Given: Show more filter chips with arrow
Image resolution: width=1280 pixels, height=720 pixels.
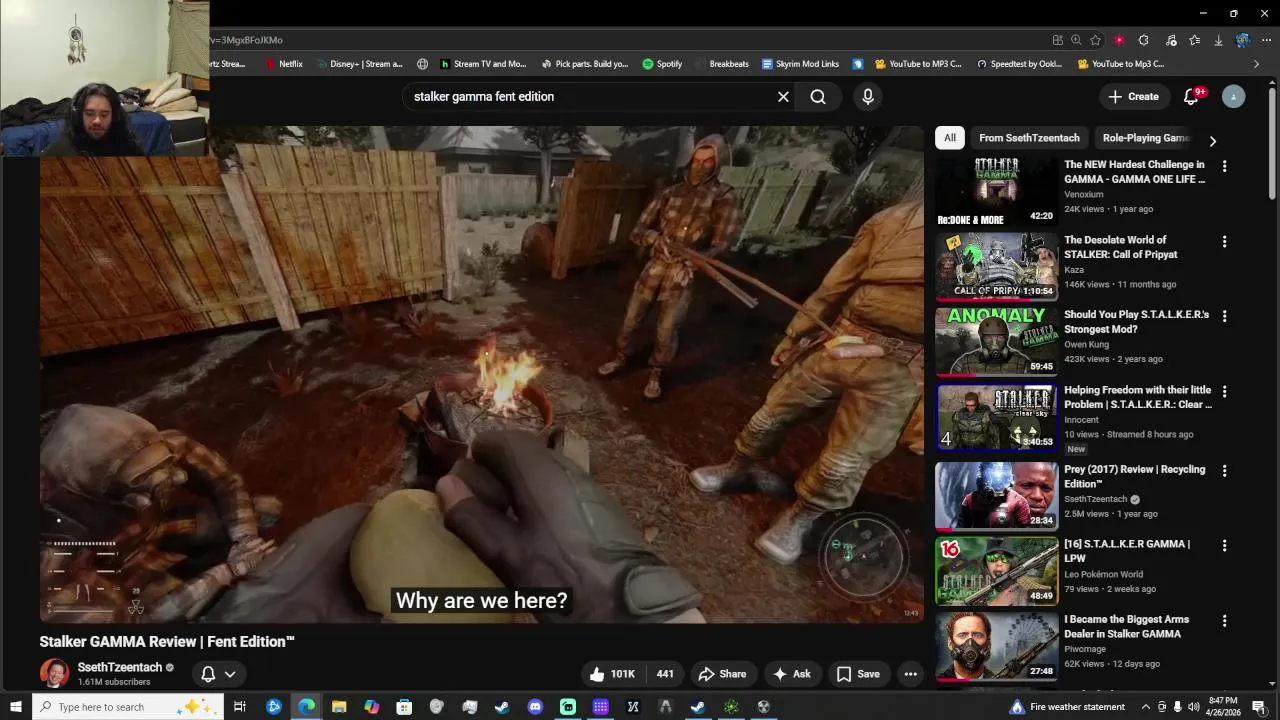Looking at the screenshot, I should (1212, 141).
